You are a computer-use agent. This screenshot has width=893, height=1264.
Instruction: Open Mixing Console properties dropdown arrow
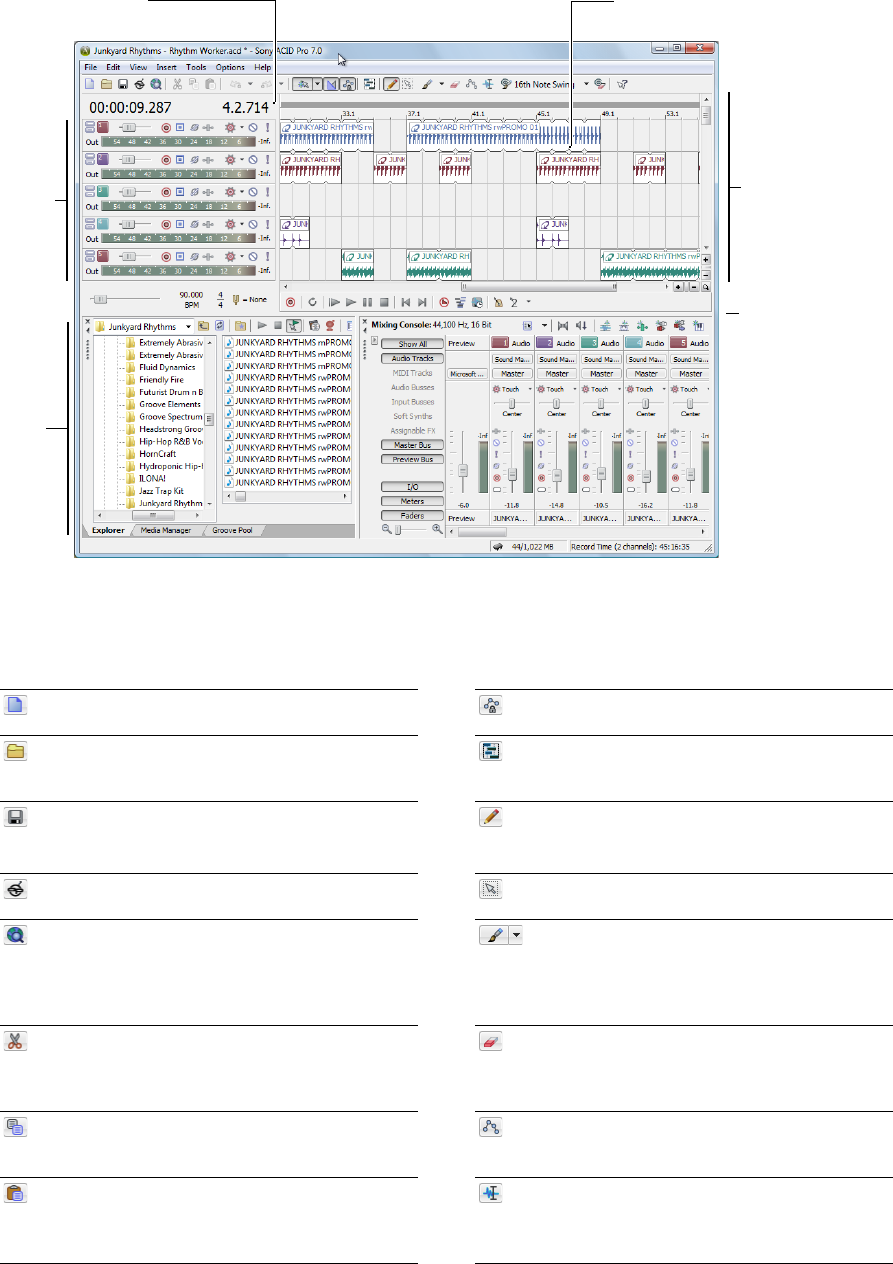point(545,326)
